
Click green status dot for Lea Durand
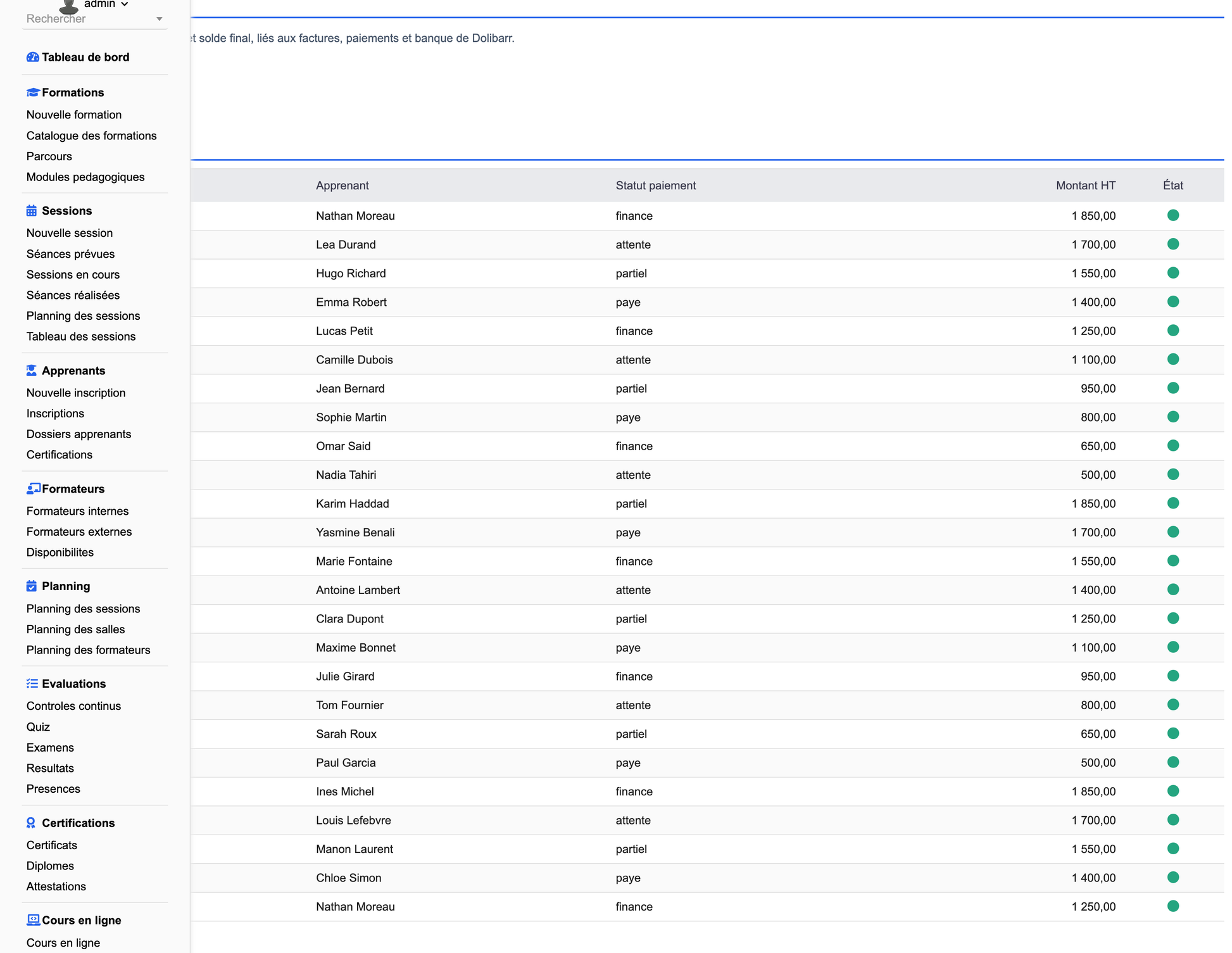point(1173,244)
